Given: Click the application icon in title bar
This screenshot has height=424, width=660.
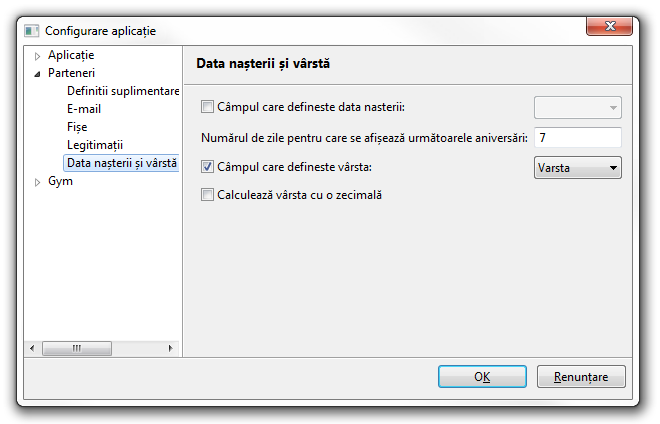Looking at the screenshot, I should click(31, 31).
